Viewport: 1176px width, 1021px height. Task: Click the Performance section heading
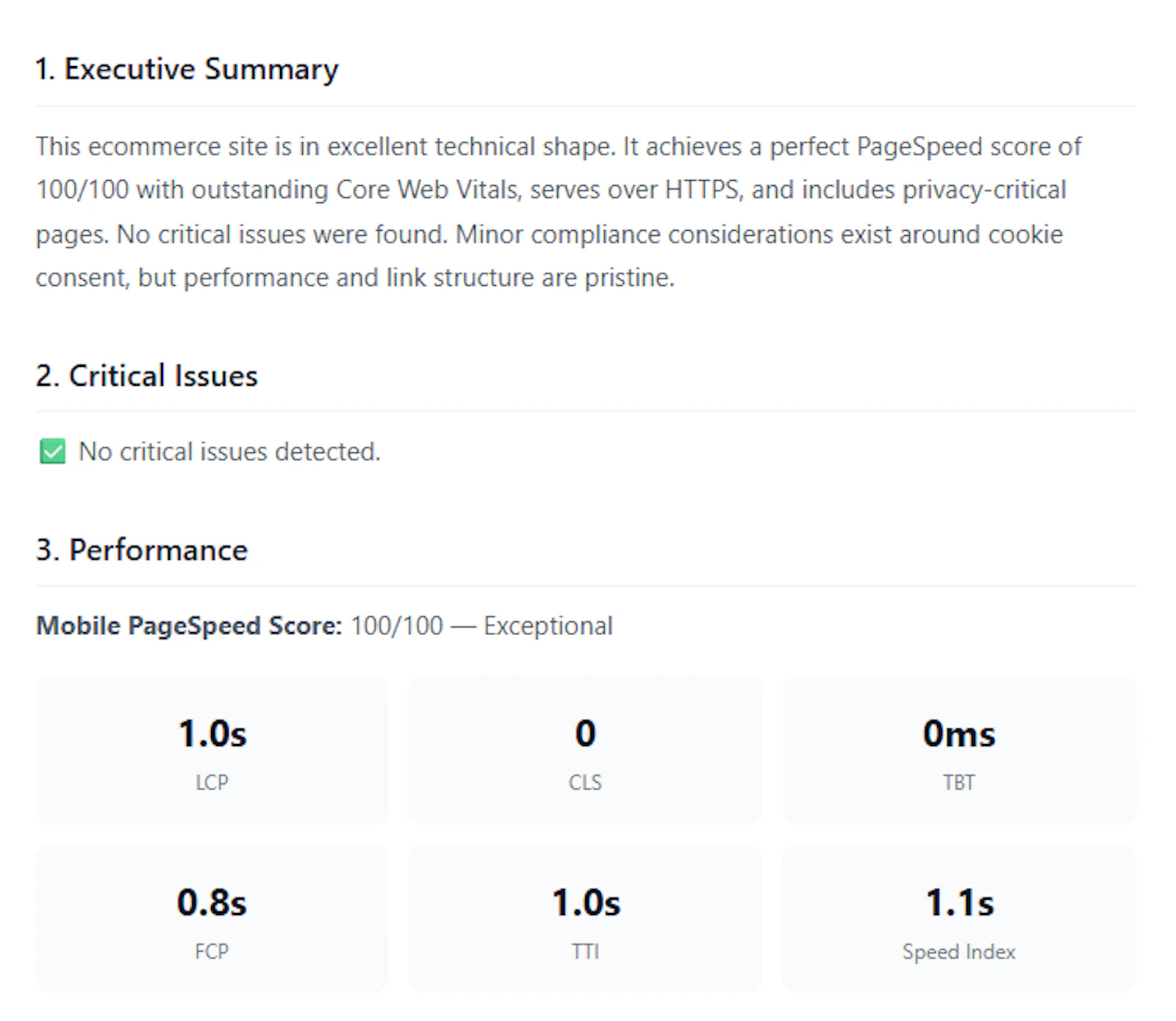click(142, 550)
